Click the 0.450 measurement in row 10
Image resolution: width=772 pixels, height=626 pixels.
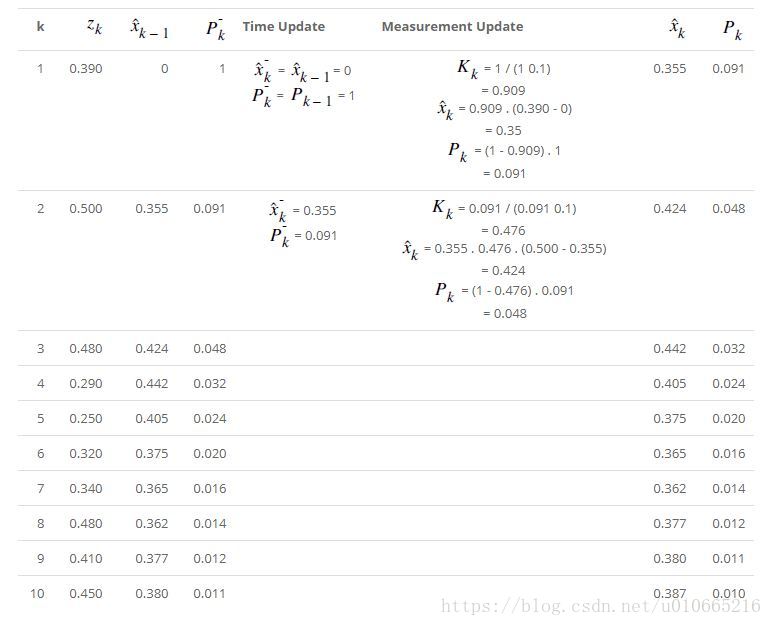(85, 594)
